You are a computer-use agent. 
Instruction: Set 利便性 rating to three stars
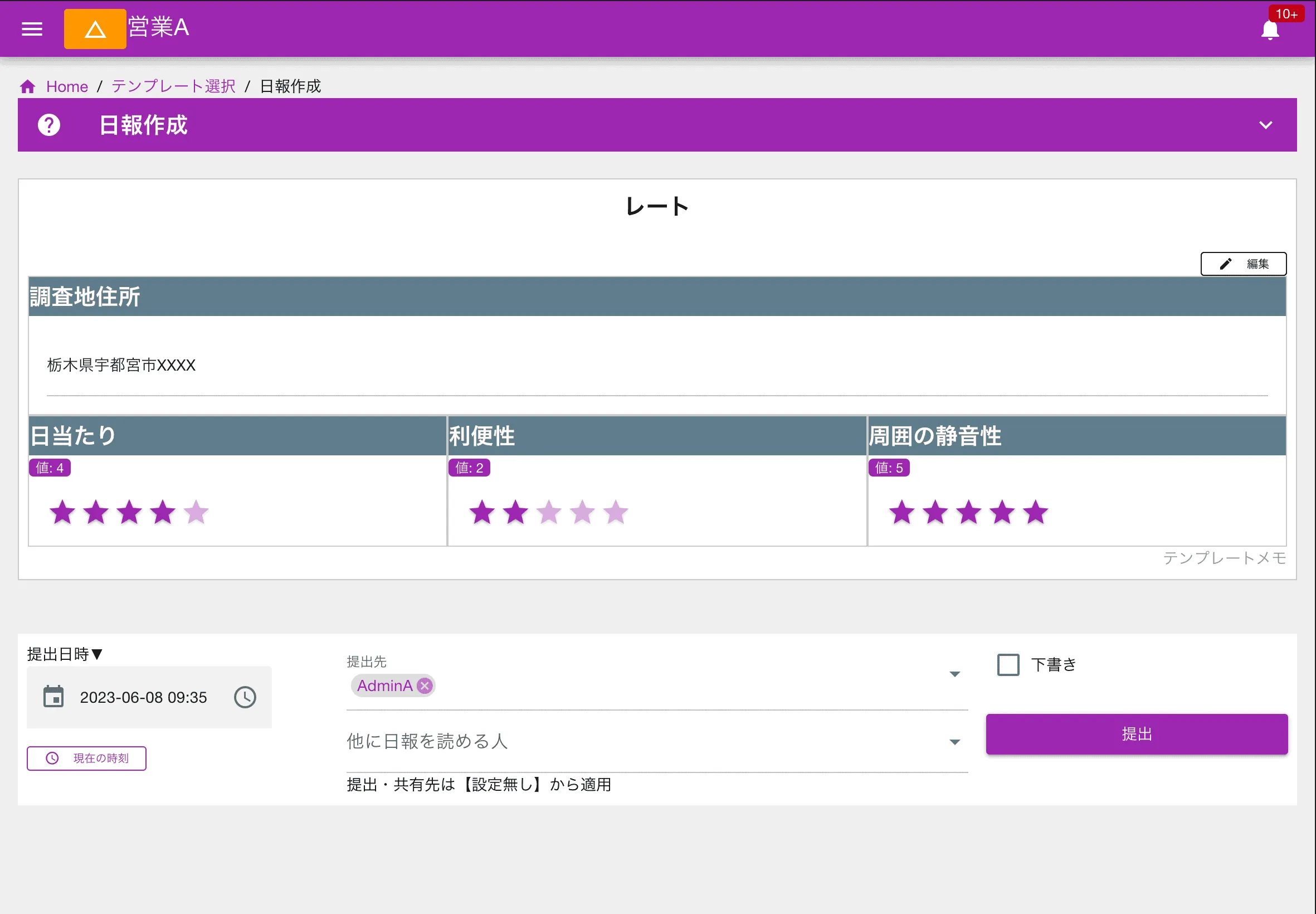[549, 512]
